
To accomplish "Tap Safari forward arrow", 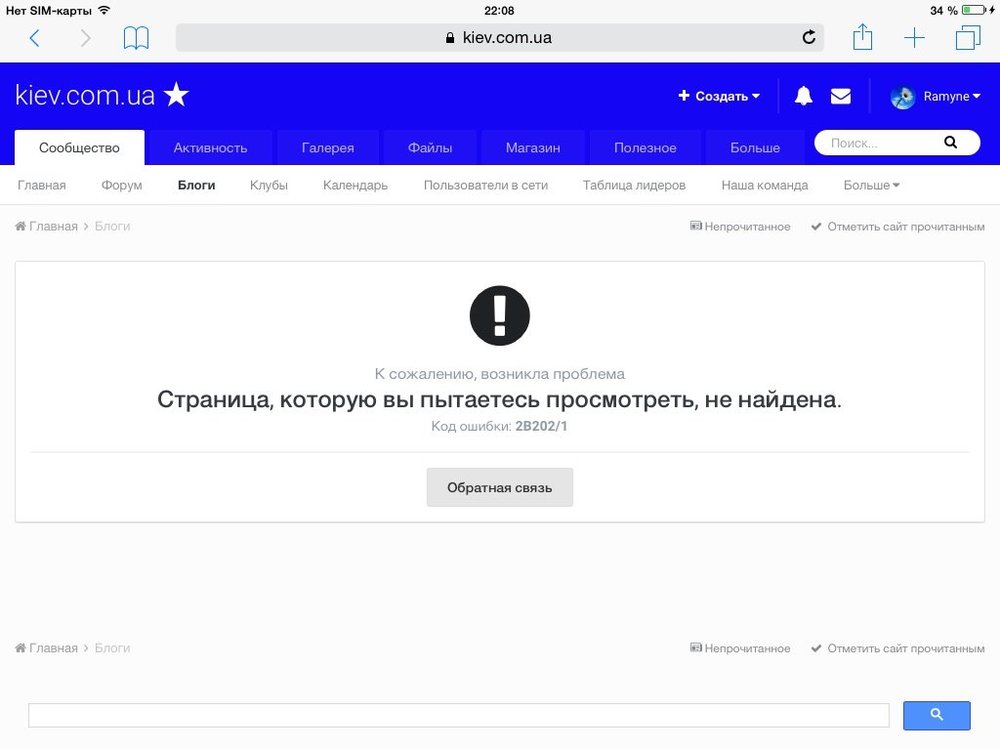I will click(85, 38).
